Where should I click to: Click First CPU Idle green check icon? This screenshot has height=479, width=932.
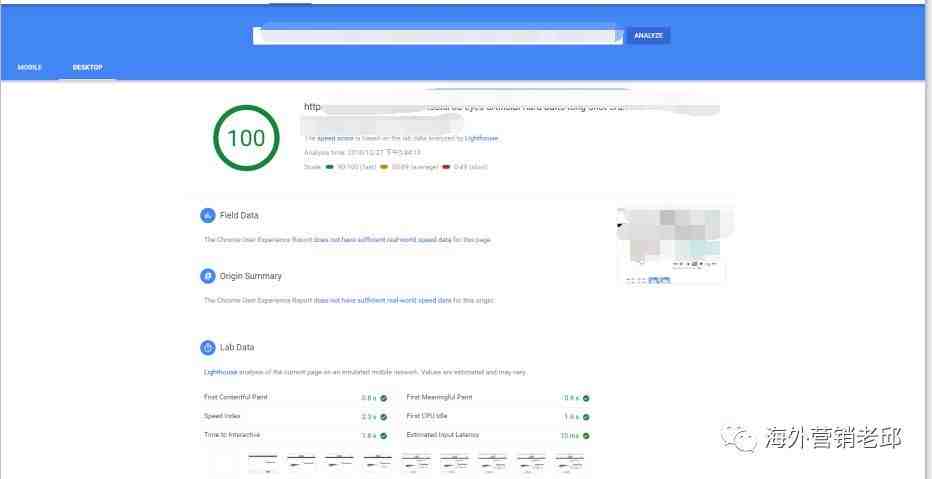[585, 417]
